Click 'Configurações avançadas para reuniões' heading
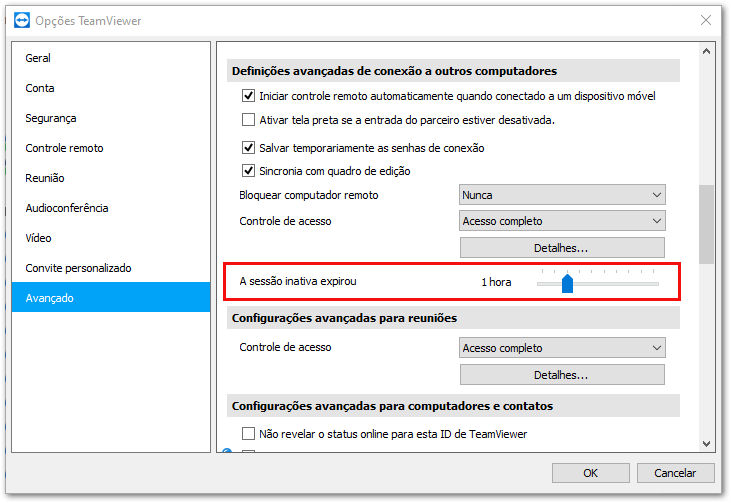Image resolution: width=731 pixels, height=503 pixels. (344, 318)
